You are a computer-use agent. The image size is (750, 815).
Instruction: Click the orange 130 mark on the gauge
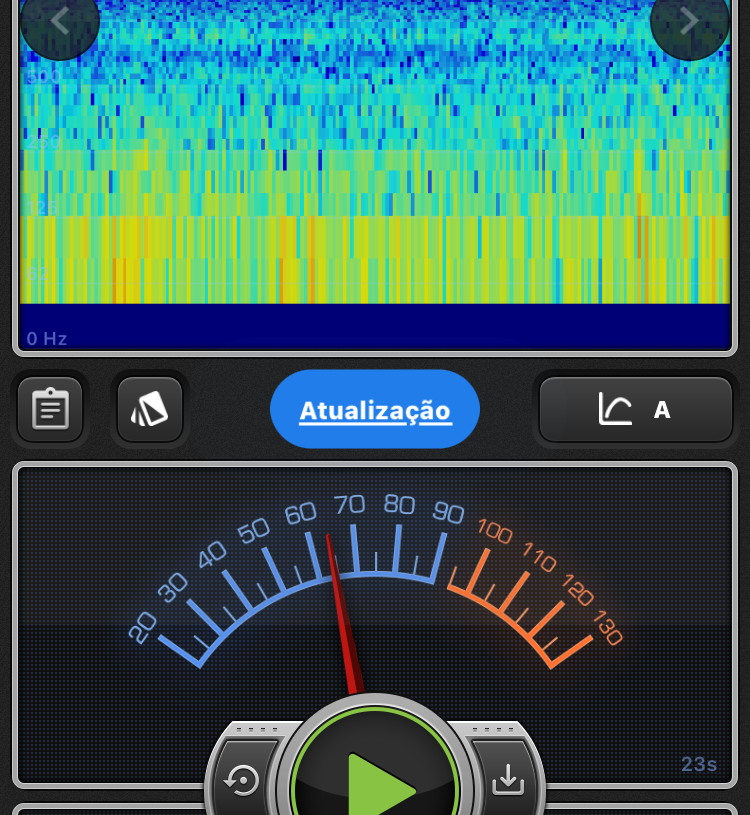tap(607, 627)
